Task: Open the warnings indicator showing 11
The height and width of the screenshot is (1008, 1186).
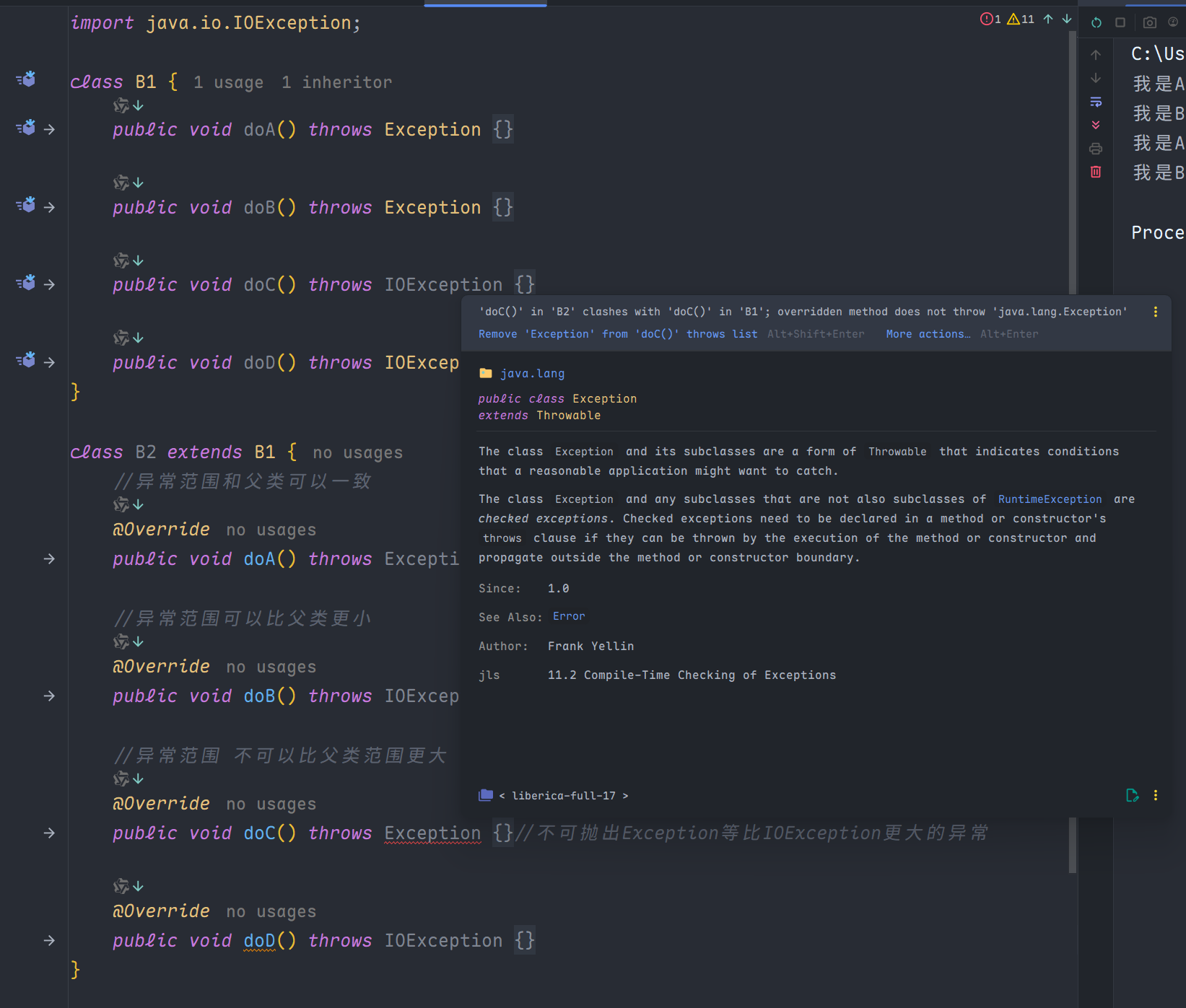Action: pos(1021,19)
